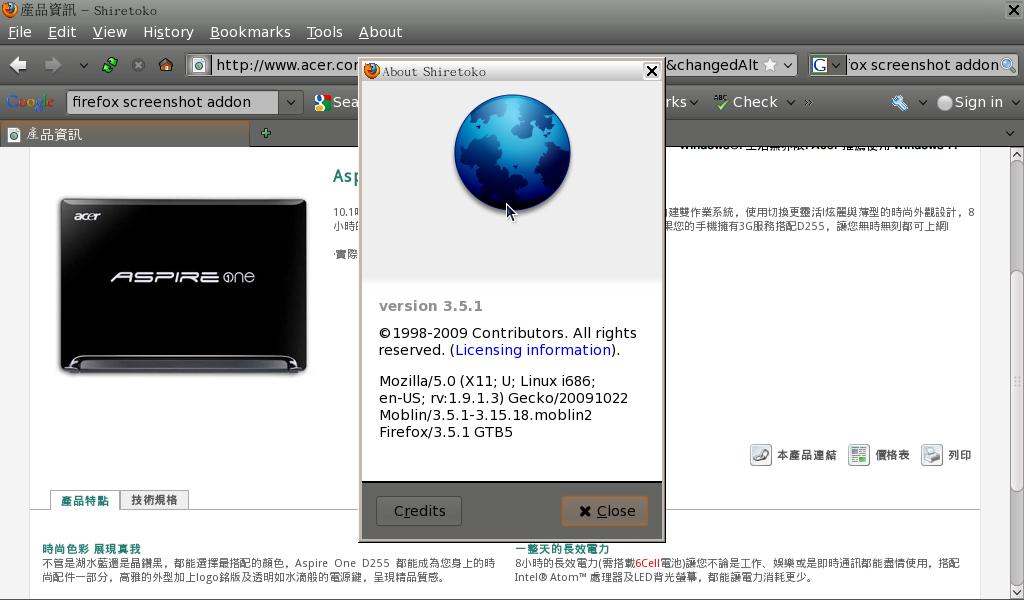The height and width of the screenshot is (600, 1024).
Task: Reload the page with green refresh icon
Action: (x=110, y=65)
